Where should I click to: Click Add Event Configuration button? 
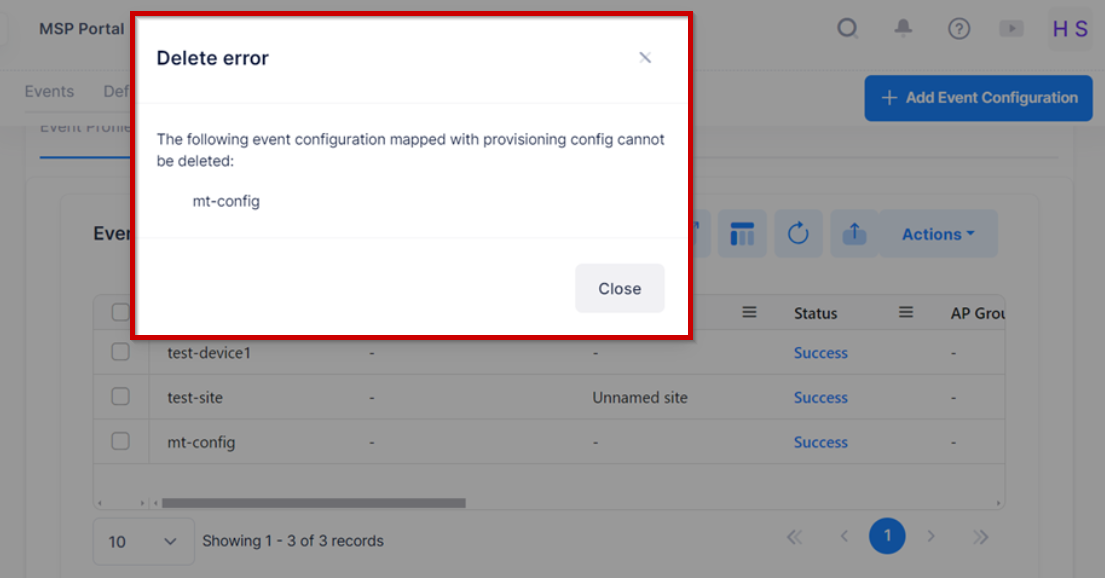click(x=978, y=98)
